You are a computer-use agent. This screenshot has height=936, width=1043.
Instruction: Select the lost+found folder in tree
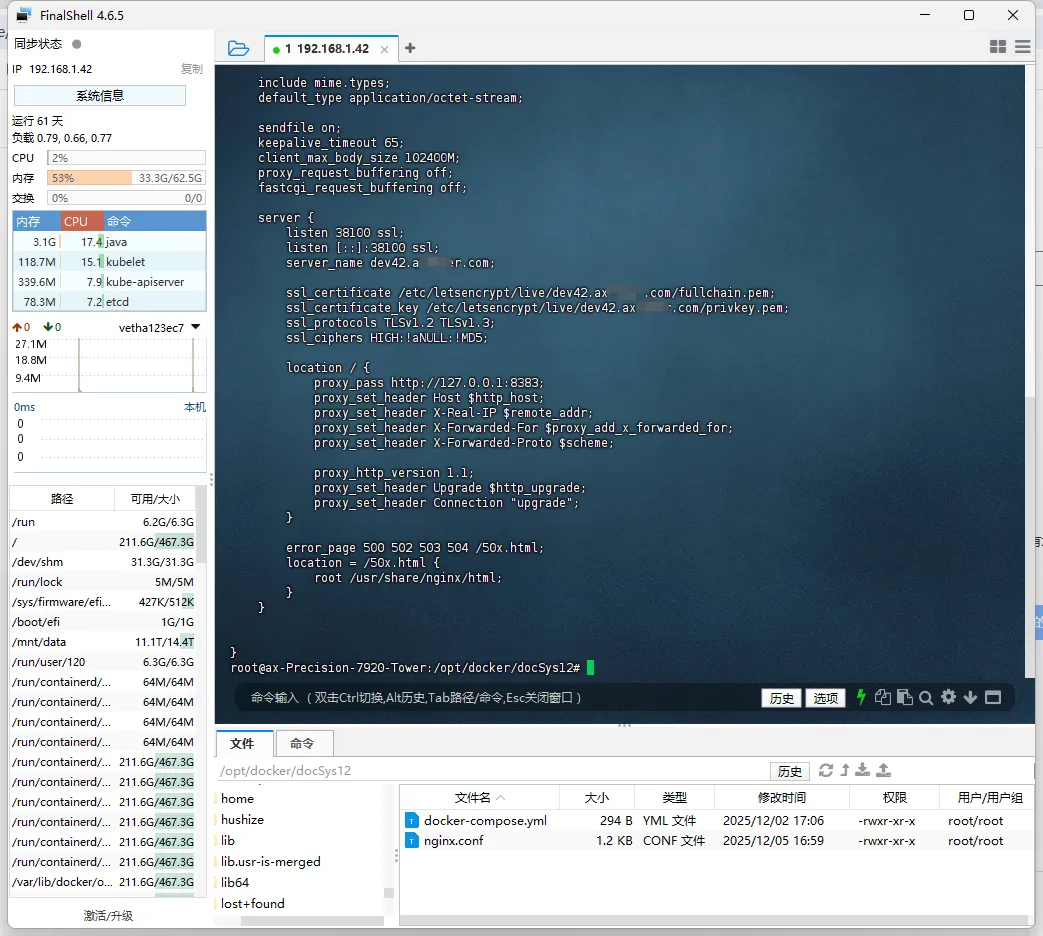click(253, 903)
